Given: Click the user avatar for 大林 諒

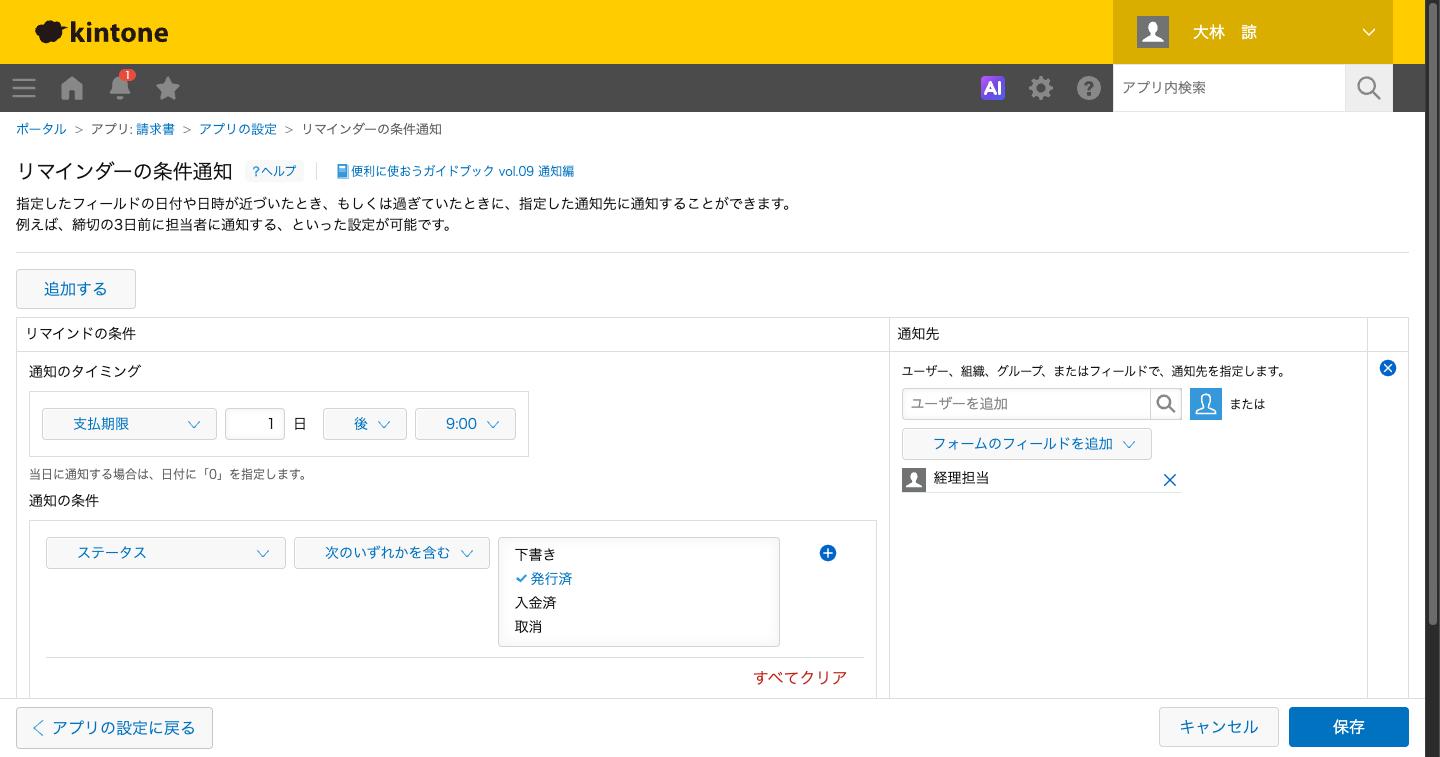Looking at the screenshot, I should point(1153,32).
